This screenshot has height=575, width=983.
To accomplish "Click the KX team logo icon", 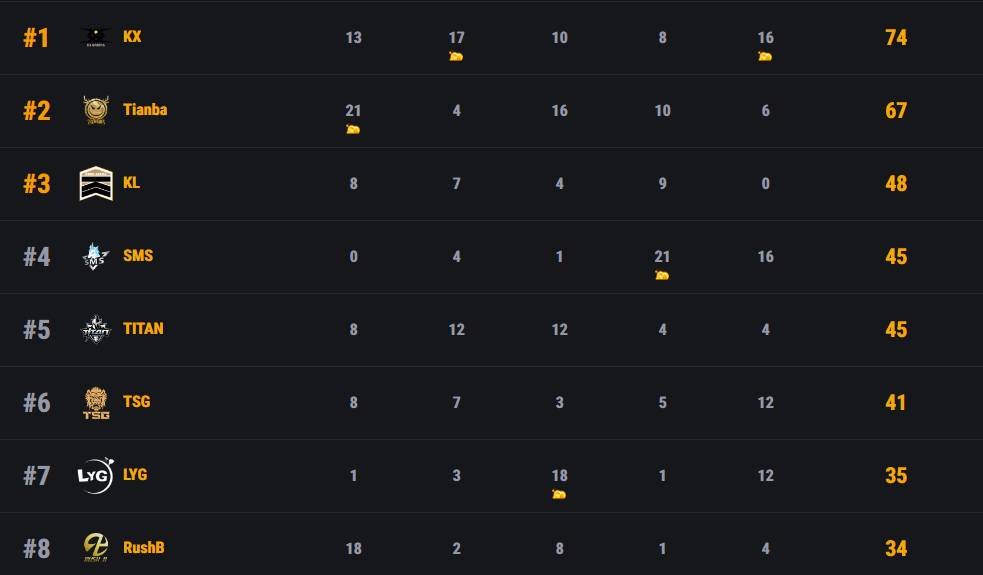I will coord(96,37).
